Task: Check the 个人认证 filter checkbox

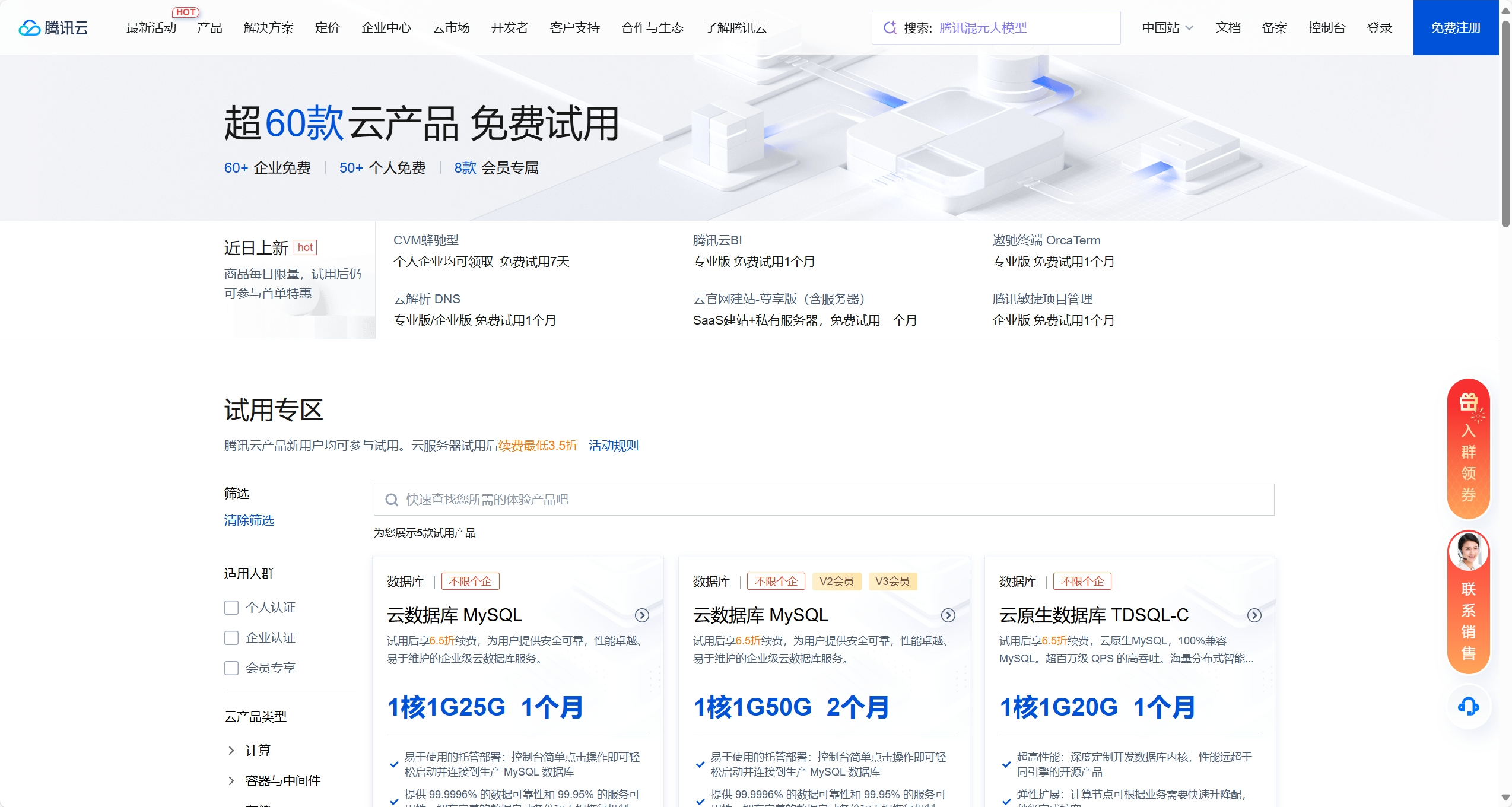Action: [231, 608]
